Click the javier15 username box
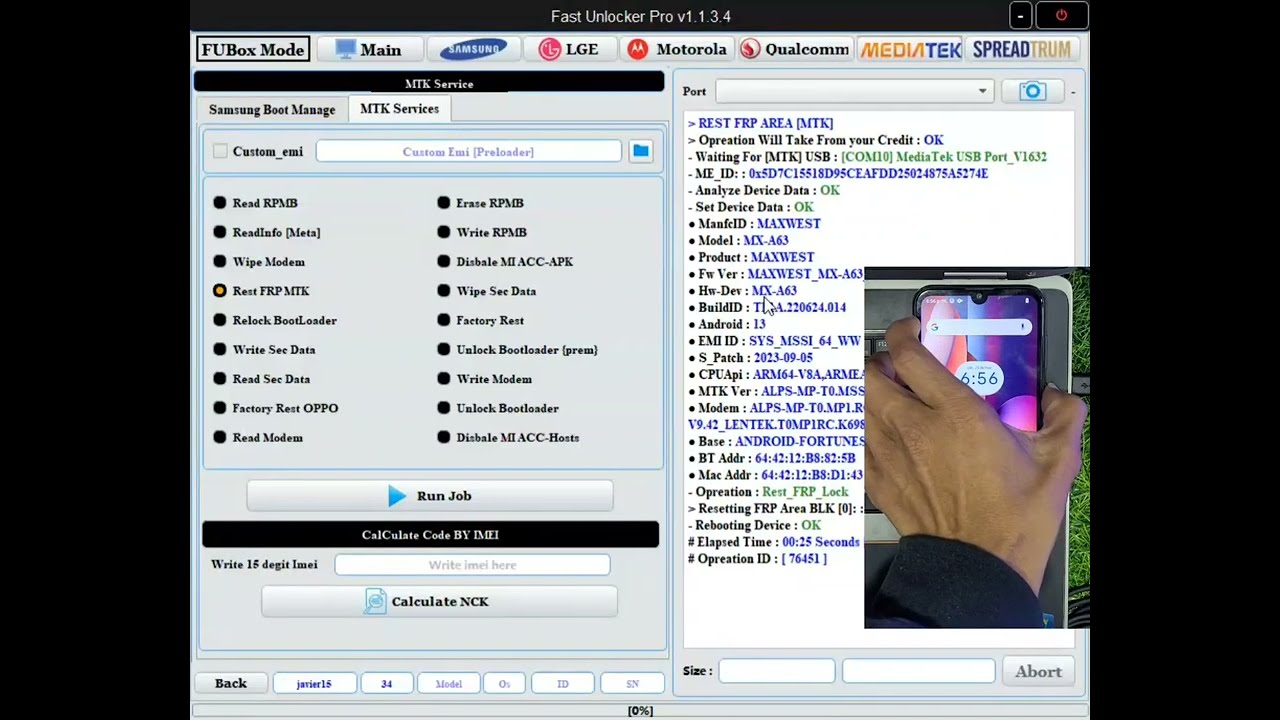1280x720 pixels. pyautogui.click(x=313, y=684)
